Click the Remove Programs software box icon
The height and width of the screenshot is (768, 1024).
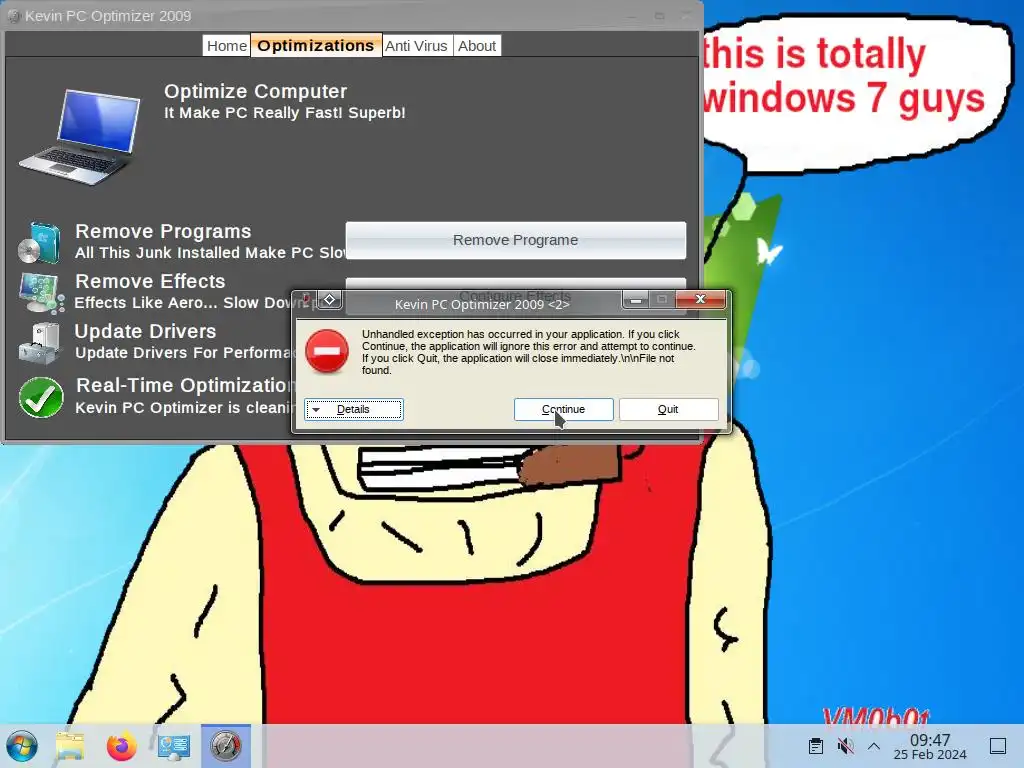(39, 242)
